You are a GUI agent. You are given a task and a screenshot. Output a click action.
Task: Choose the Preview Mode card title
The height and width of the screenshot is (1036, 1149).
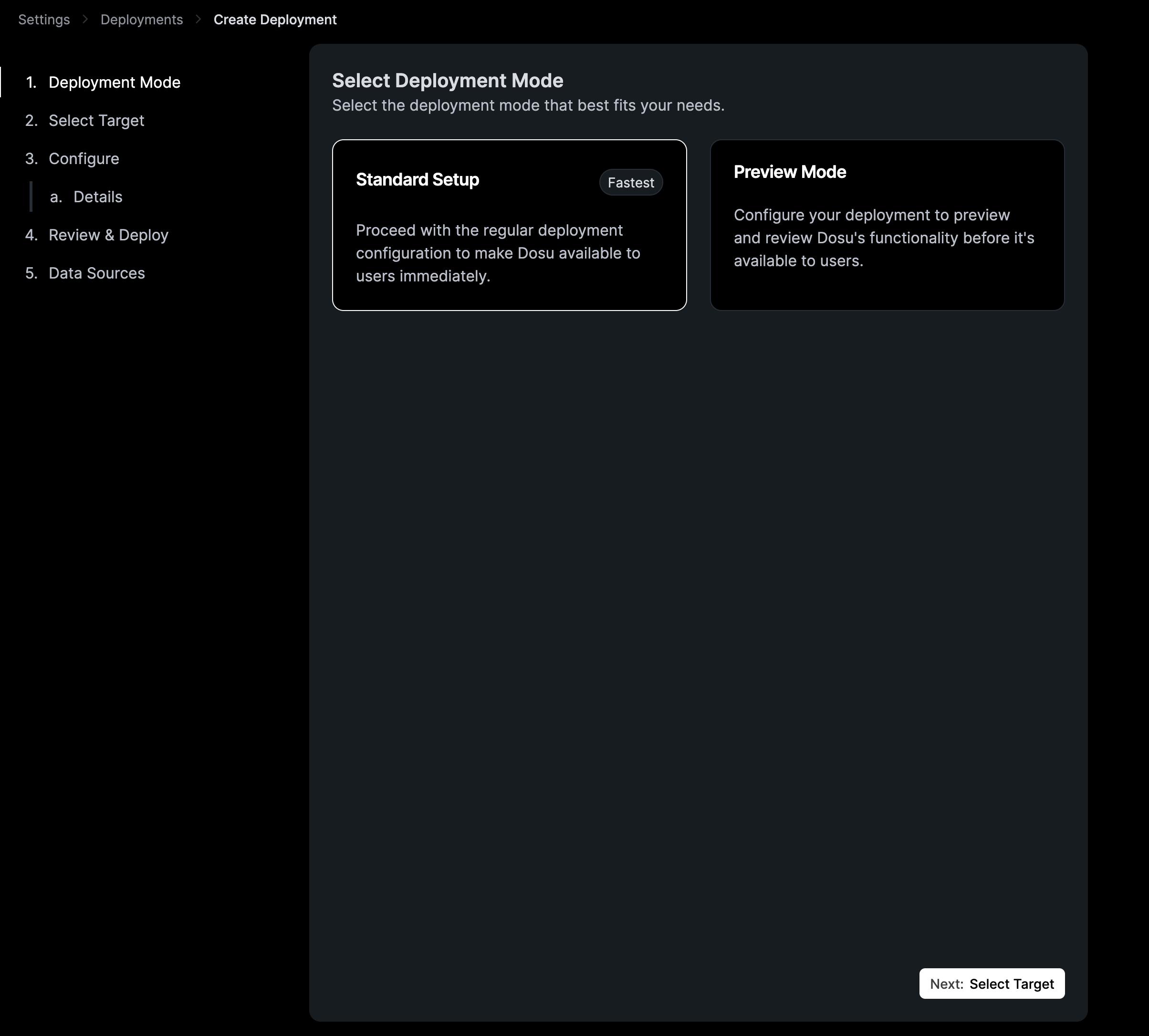[789, 172]
